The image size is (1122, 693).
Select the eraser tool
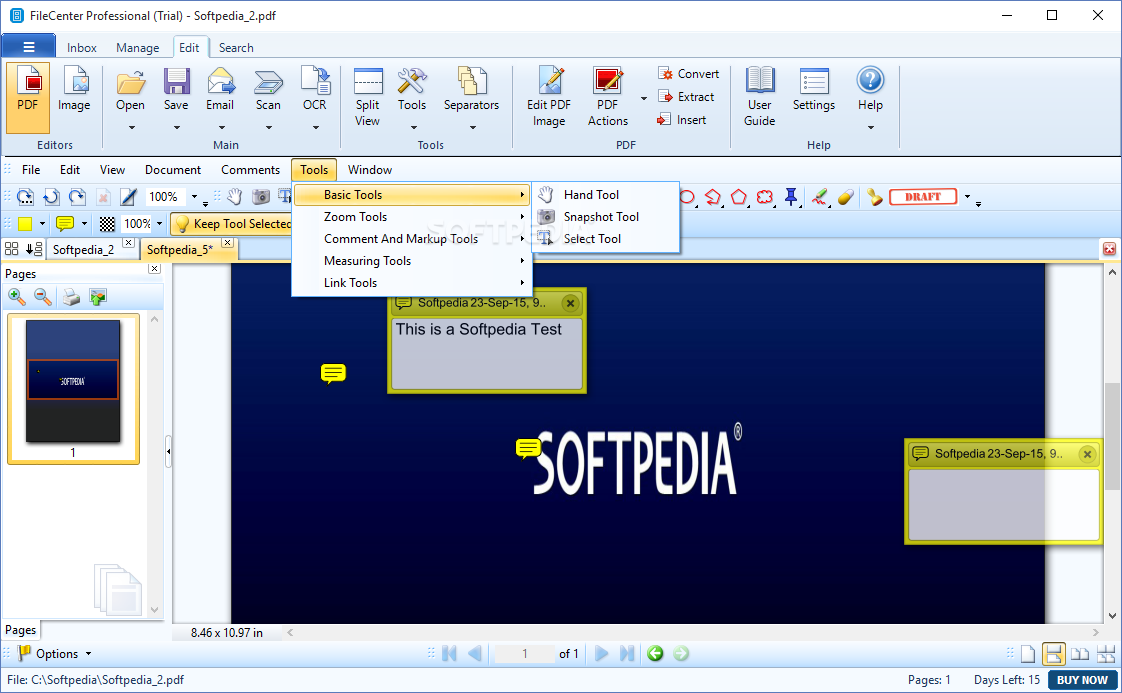click(846, 197)
